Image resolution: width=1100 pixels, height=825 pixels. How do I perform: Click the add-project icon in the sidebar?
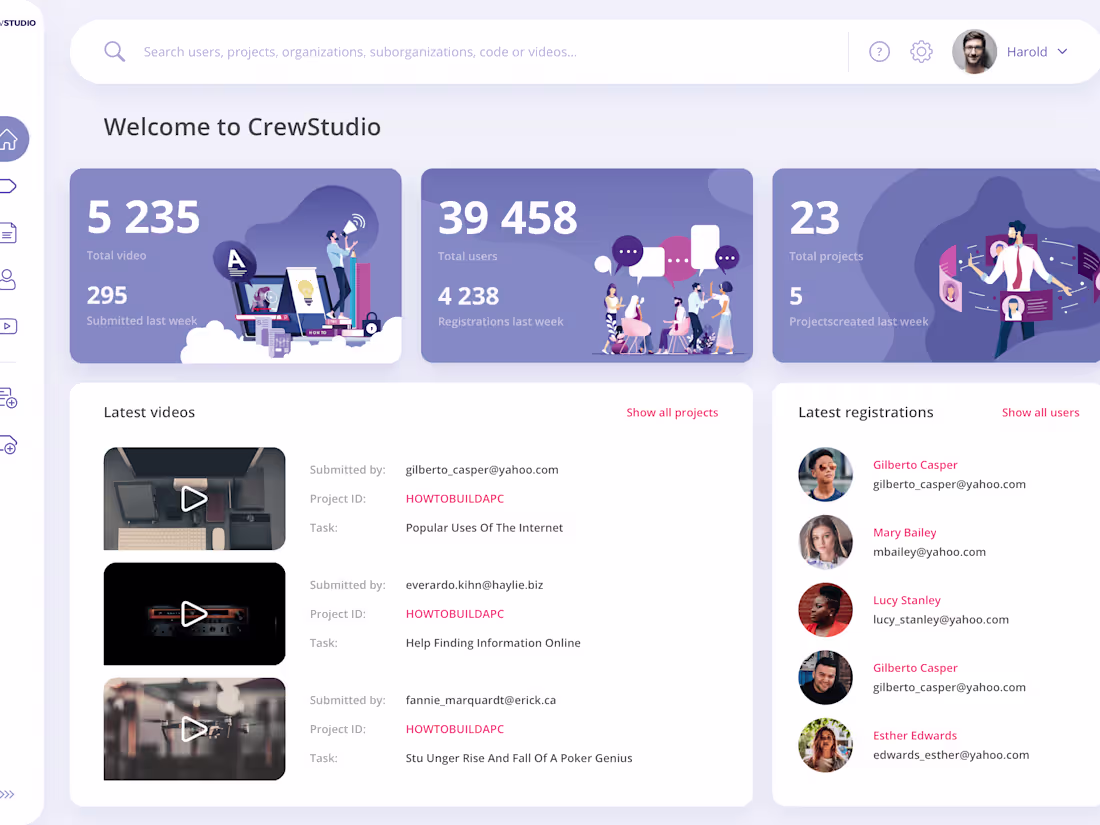click(9, 398)
